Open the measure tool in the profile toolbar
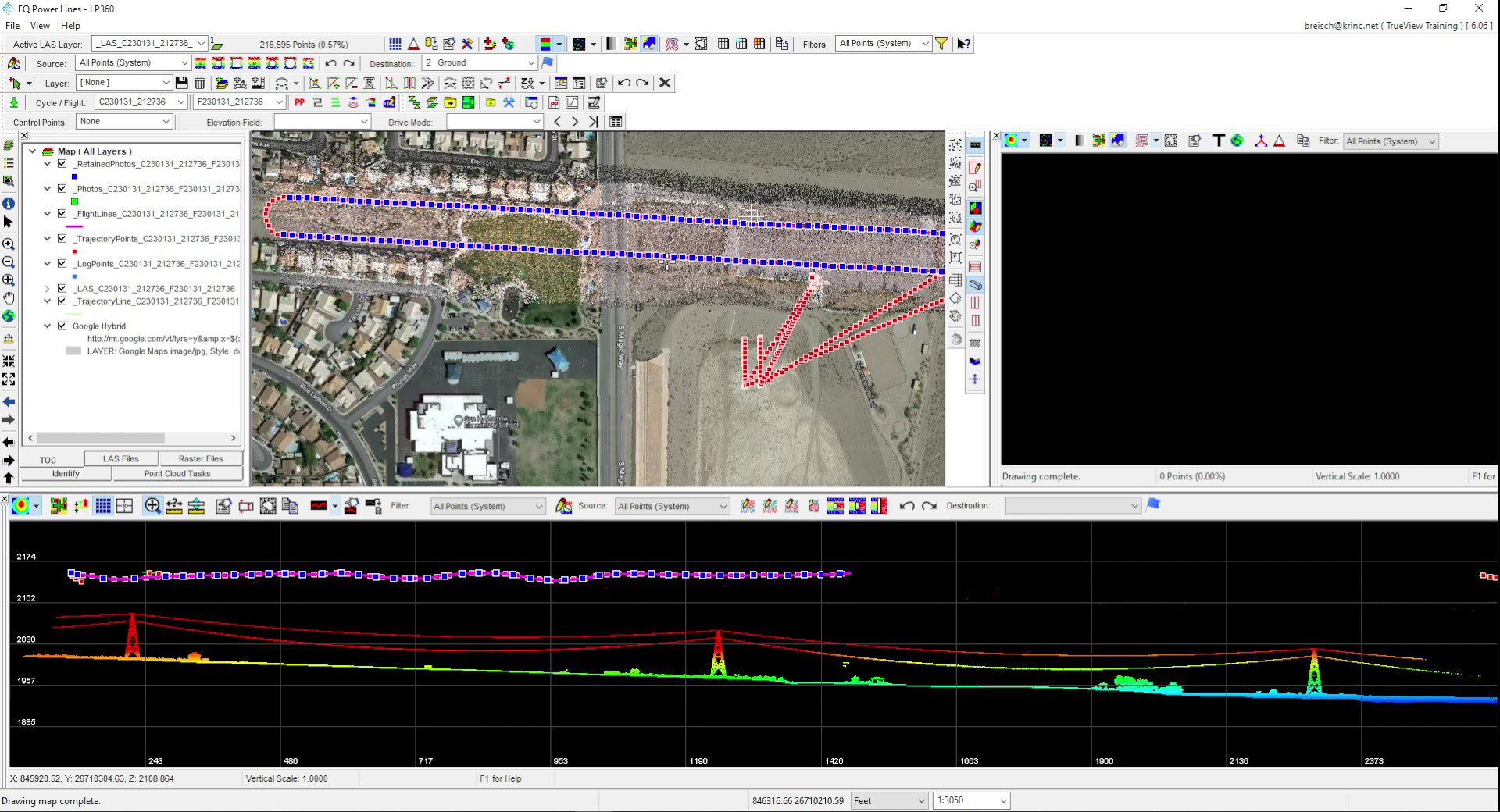 tap(173, 506)
